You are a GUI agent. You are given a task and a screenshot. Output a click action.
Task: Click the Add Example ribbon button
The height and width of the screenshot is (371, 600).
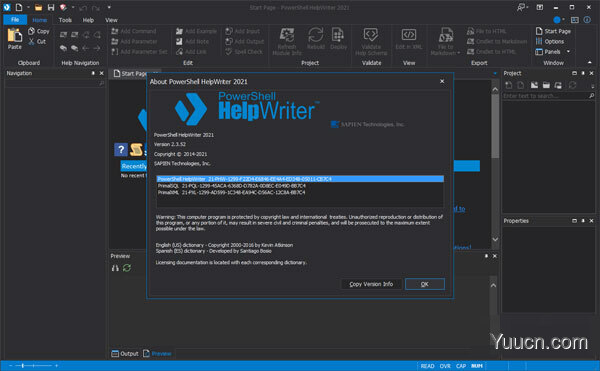tap(196, 31)
